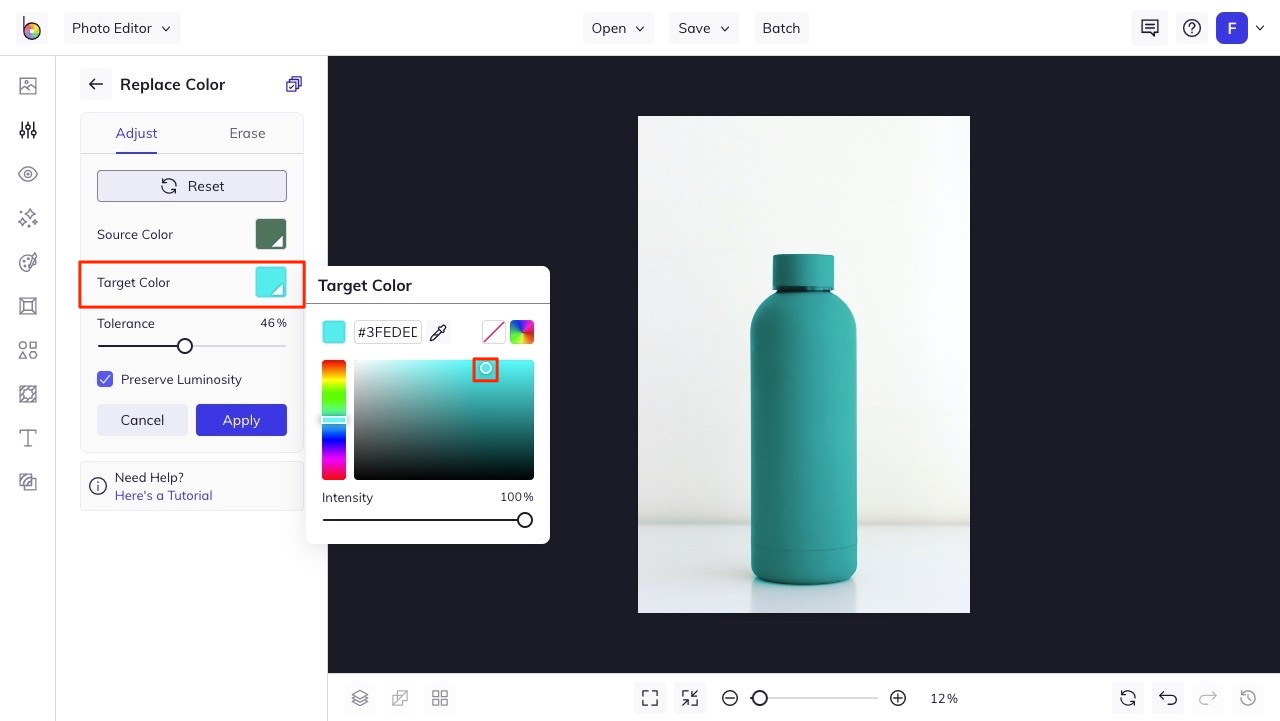Screen dimensions: 1280x721
Task: Click the grid view icon in bottom bar
Action: (440, 698)
